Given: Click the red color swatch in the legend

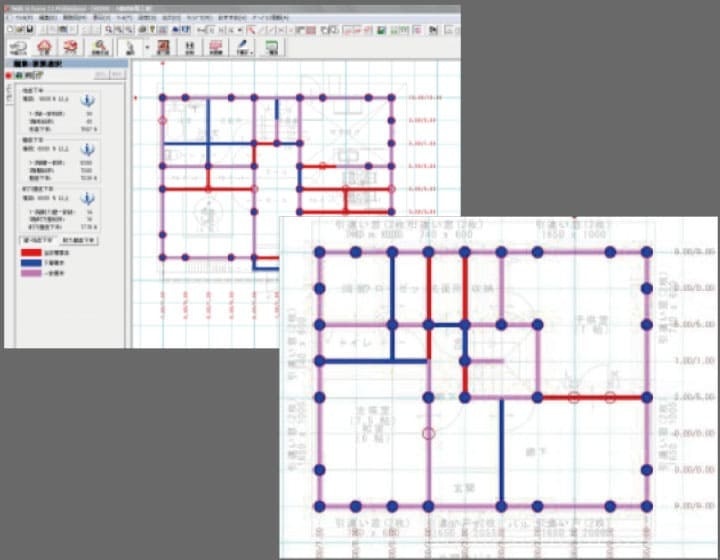Looking at the screenshot, I should pos(32,253).
